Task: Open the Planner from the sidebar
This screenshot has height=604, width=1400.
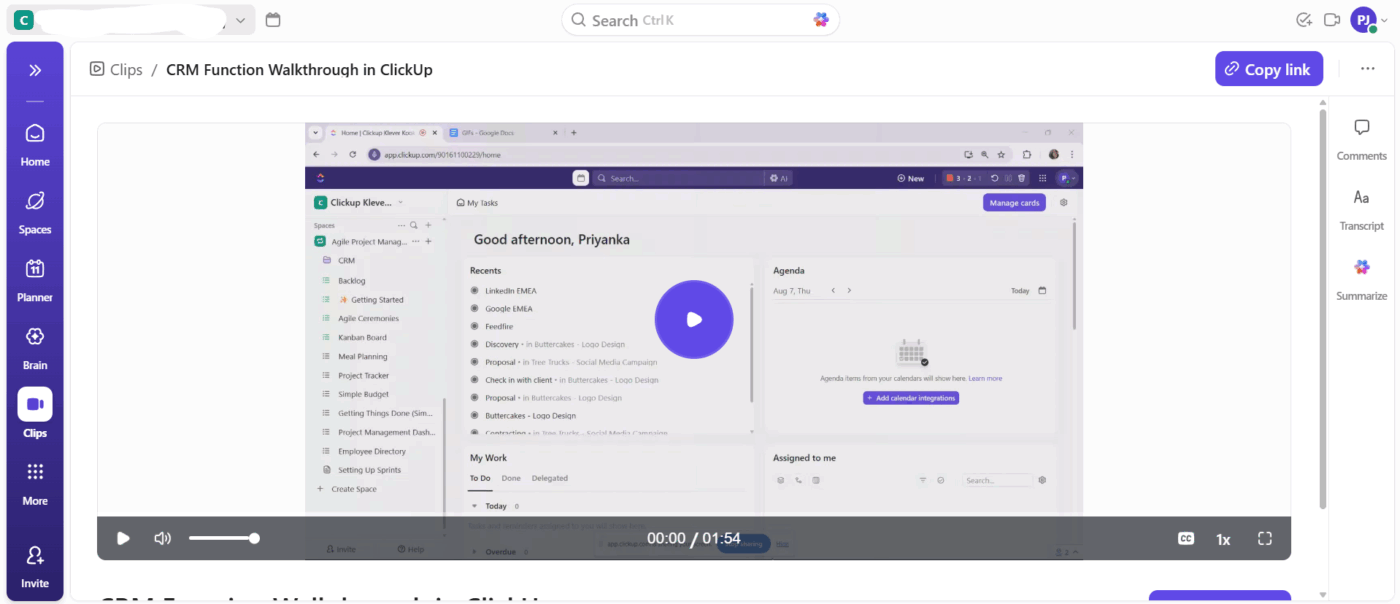Action: click(34, 276)
